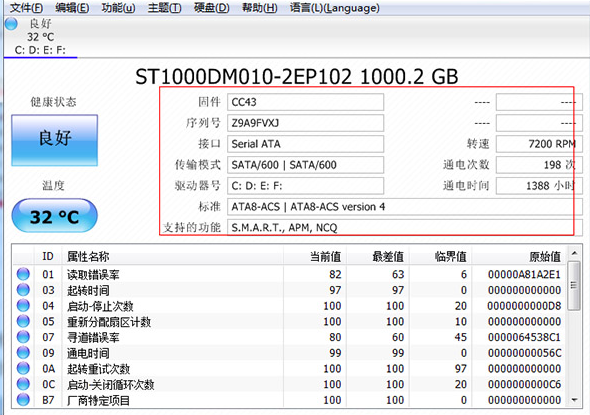Open the 语言(L)(Language) menu
The height and width of the screenshot is (415, 590).
(335, 8)
